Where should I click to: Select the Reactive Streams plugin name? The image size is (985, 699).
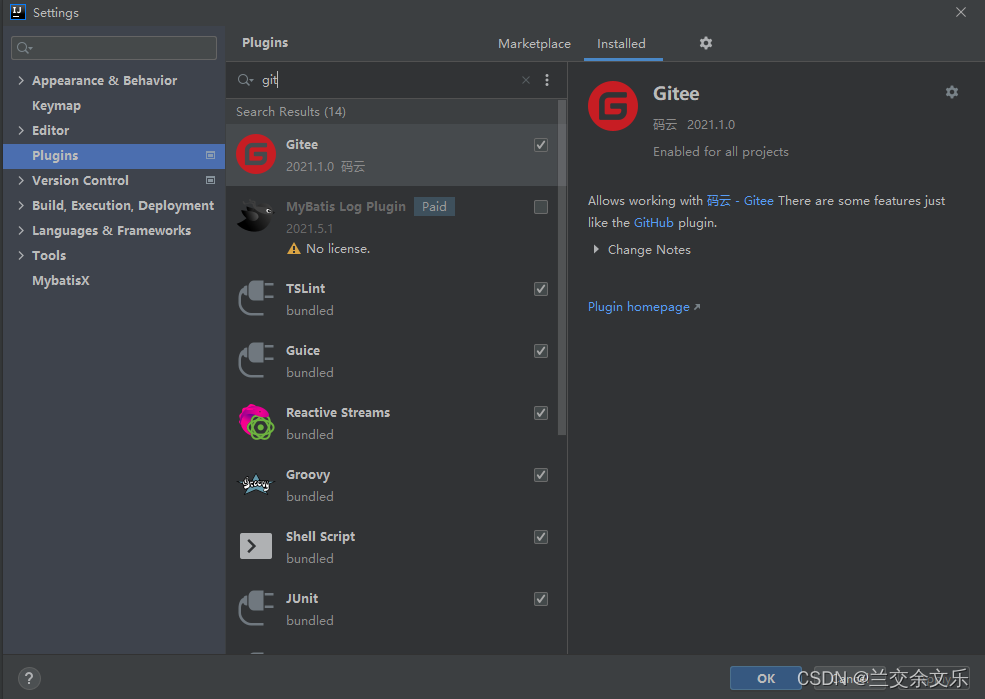click(x=338, y=413)
